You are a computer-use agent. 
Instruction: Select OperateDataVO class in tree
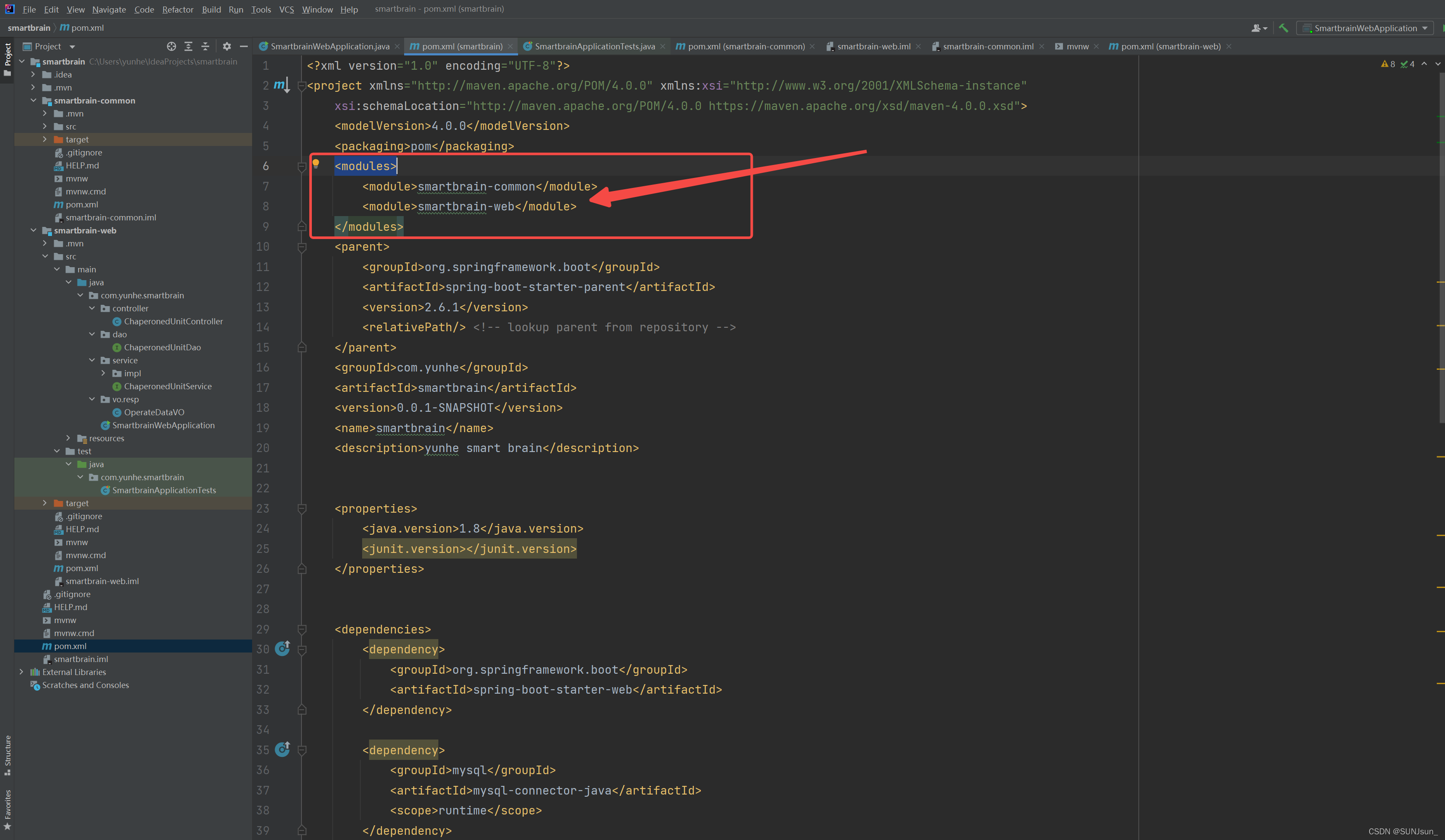click(x=154, y=412)
